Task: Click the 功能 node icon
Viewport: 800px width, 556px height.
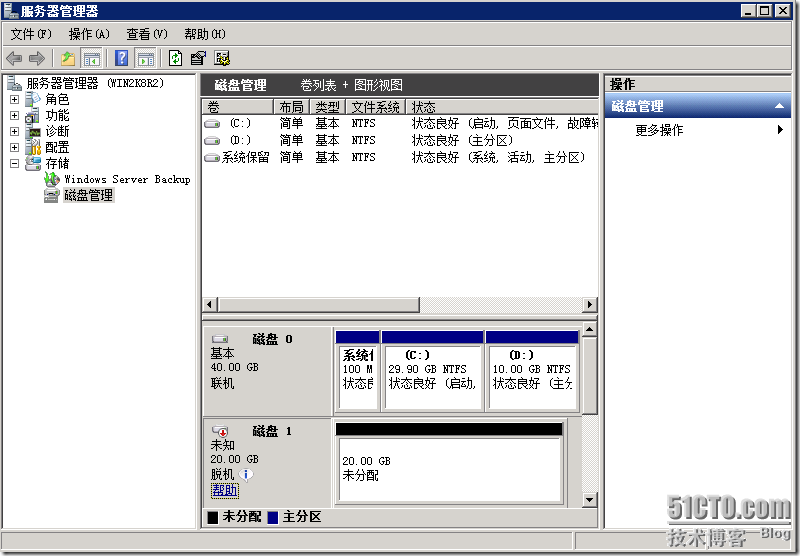Action: 33,115
